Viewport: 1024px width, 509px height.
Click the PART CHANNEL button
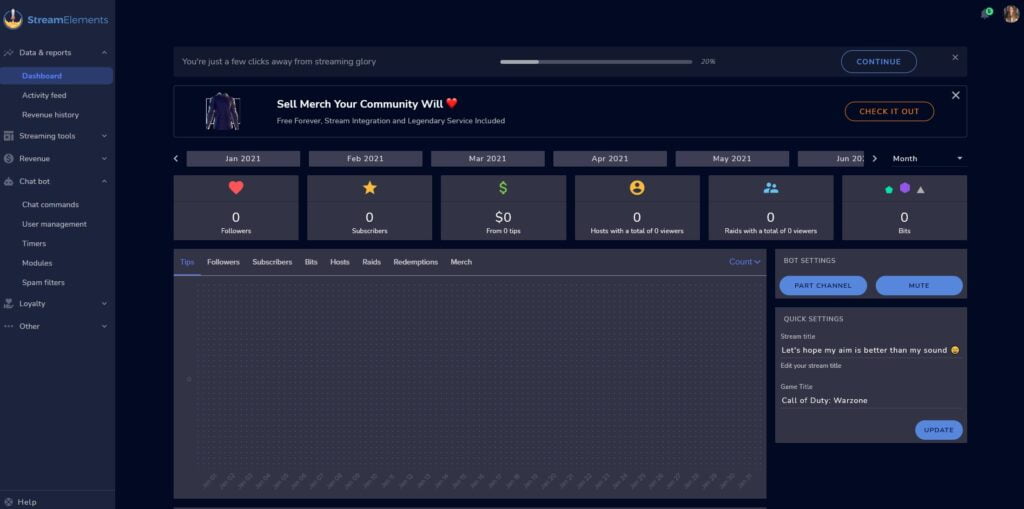tap(823, 286)
